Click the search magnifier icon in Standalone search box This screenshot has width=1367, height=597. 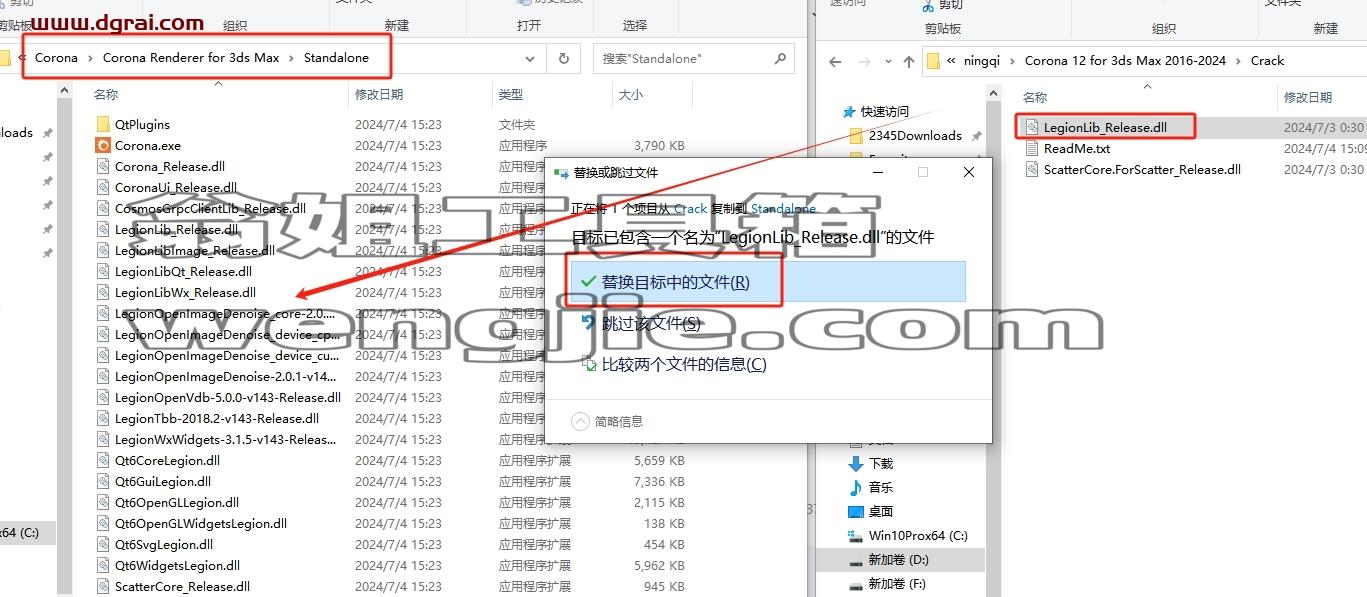781,59
